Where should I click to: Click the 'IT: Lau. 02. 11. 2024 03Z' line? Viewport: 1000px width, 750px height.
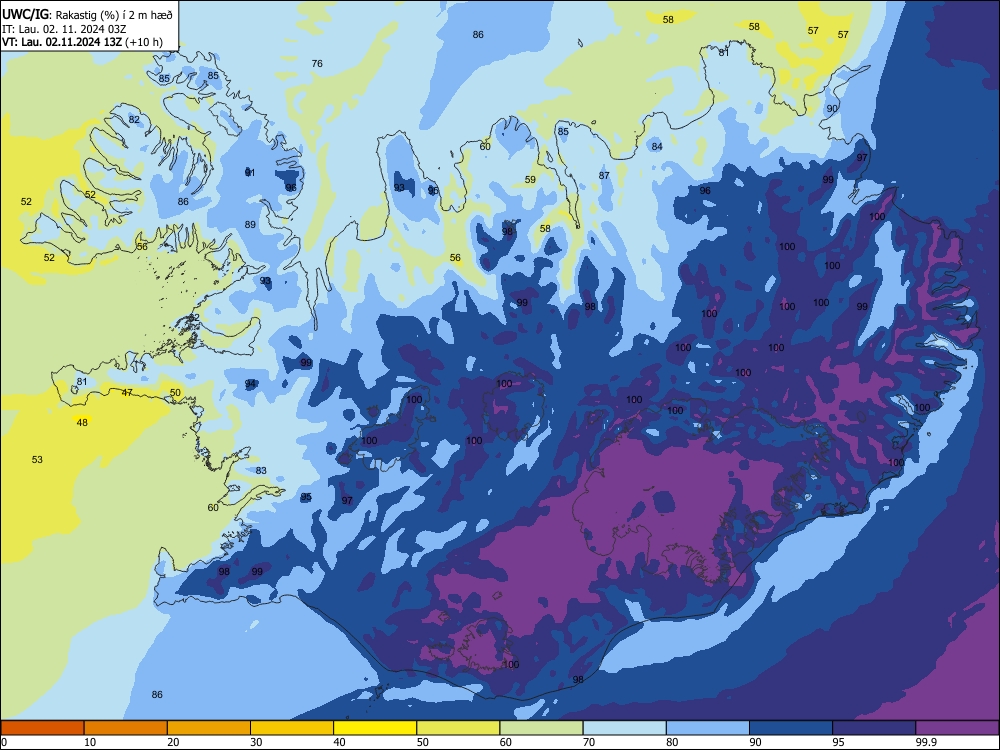(64, 29)
